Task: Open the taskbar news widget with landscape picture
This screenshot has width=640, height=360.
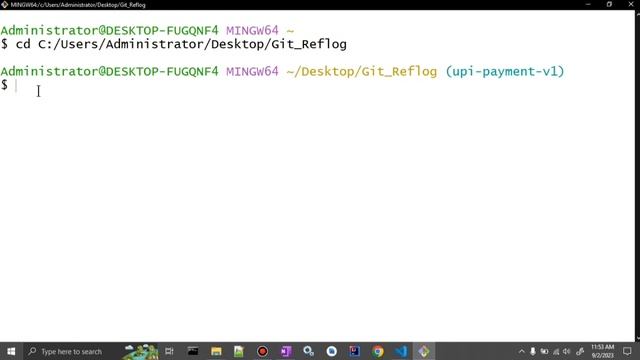Action: (141, 351)
